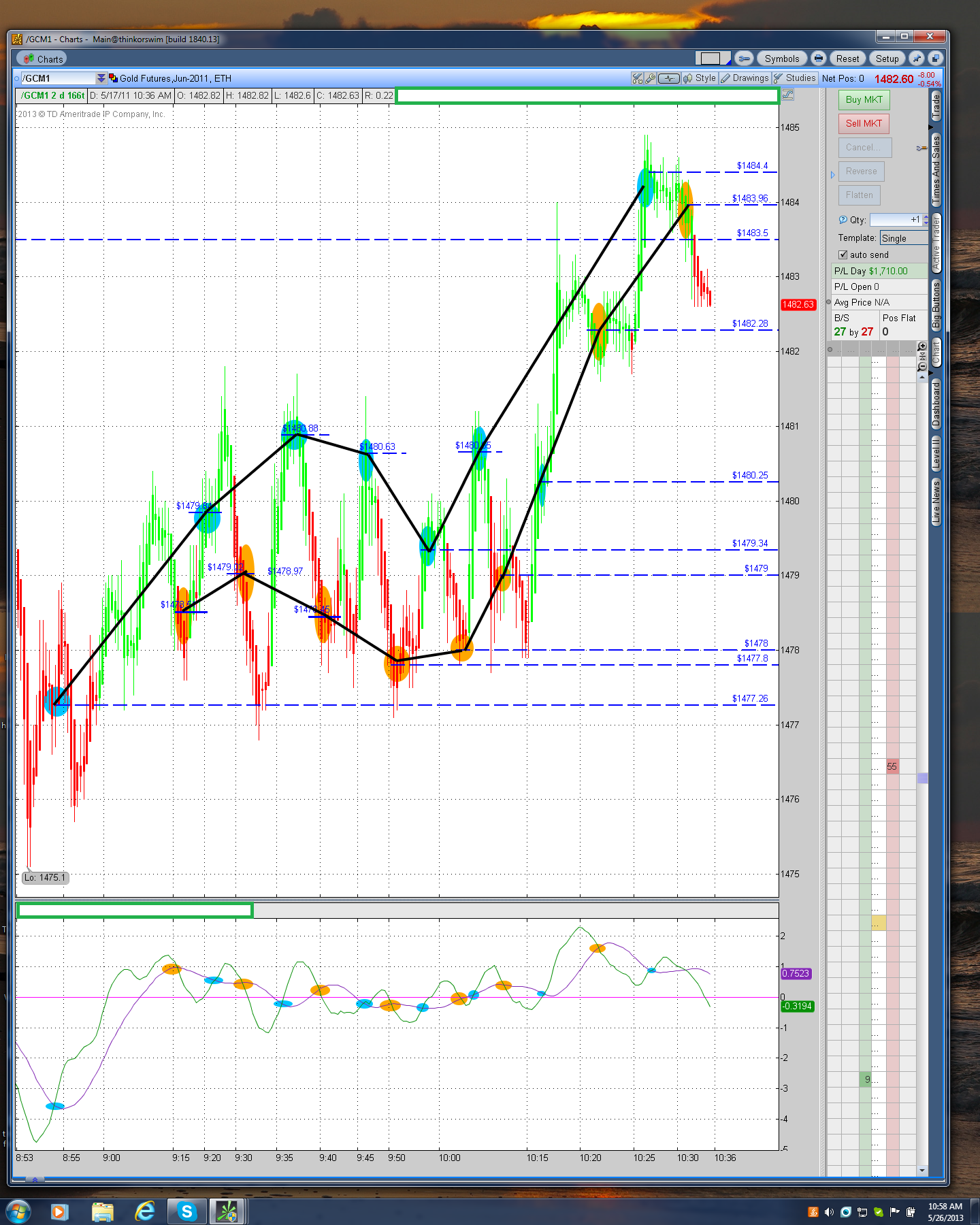Click the Start button on taskbar
Screen dimensions: 980x1225
point(18,1212)
